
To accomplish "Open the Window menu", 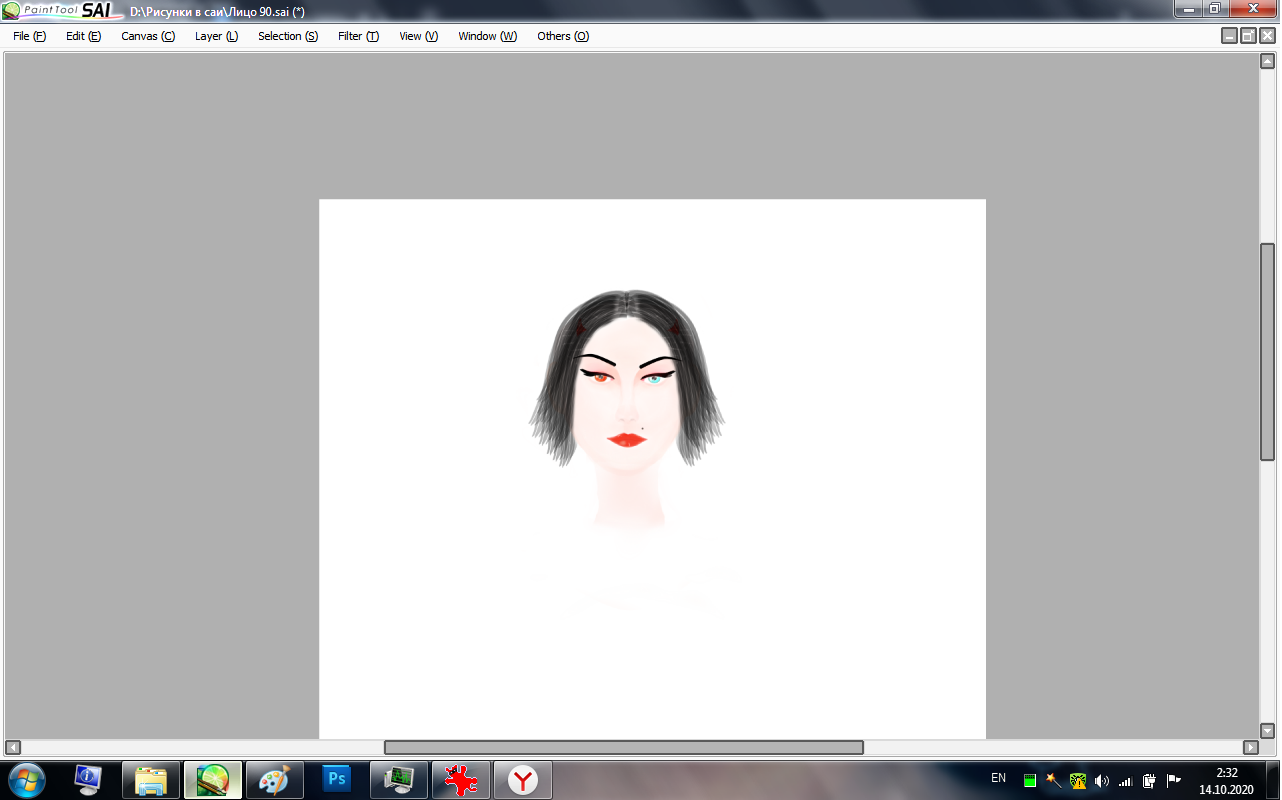I will tap(487, 36).
